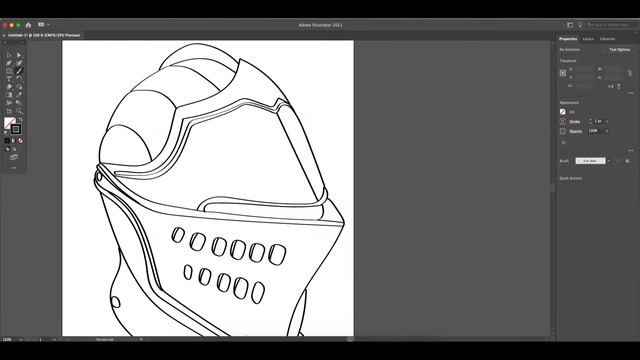The width and height of the screenshot is (640, 360).
Task: Select the Untitled-1 document tab
Action: coord(44,36)
